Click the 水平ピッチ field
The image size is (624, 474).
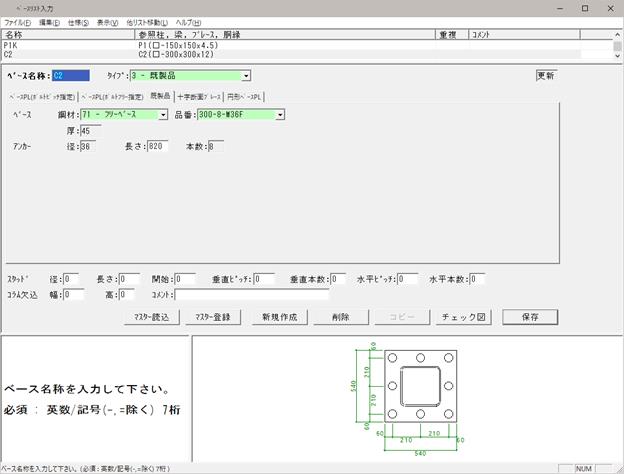tap(408, 279)
